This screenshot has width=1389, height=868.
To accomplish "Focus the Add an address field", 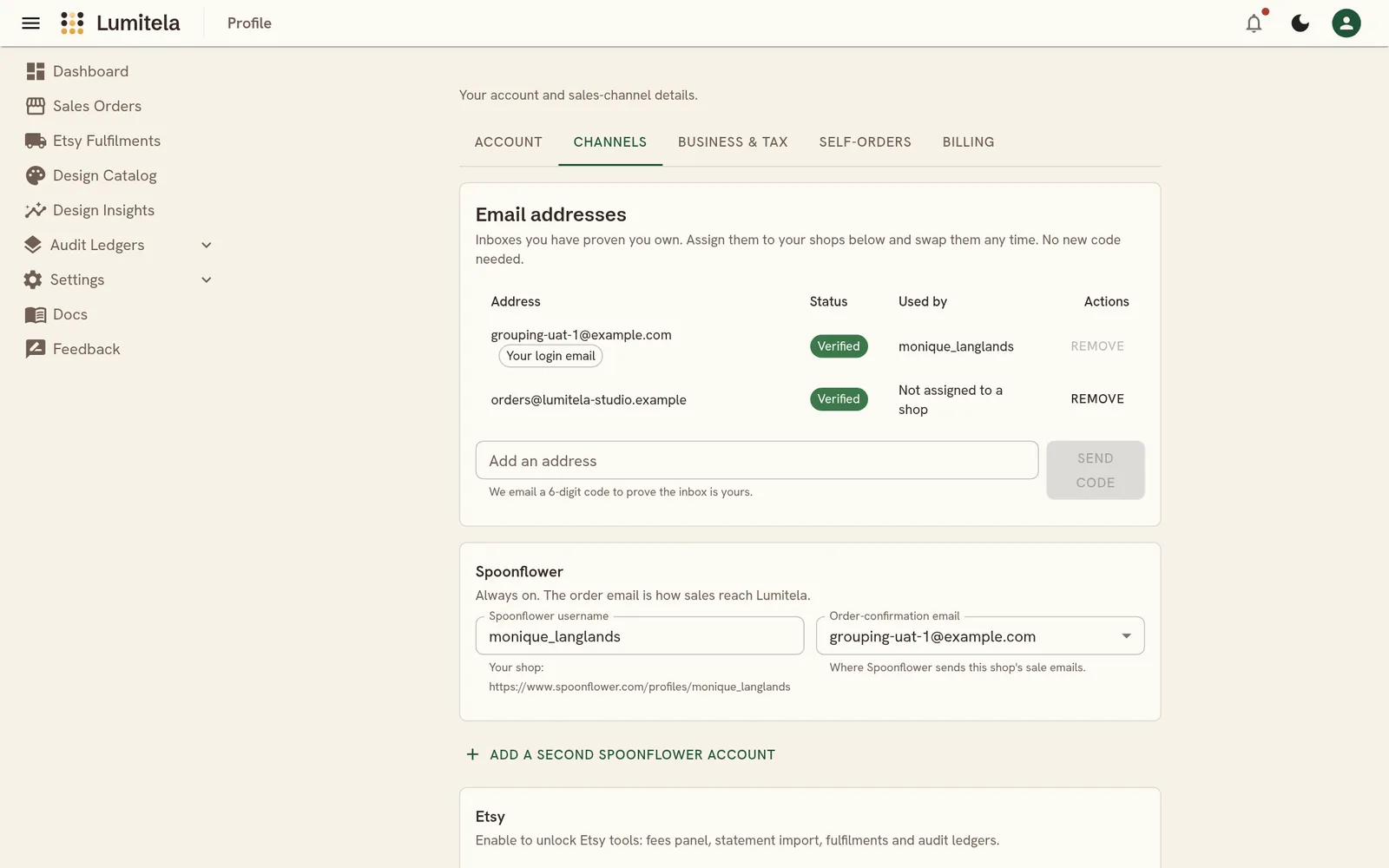I will tap(757, 460).
